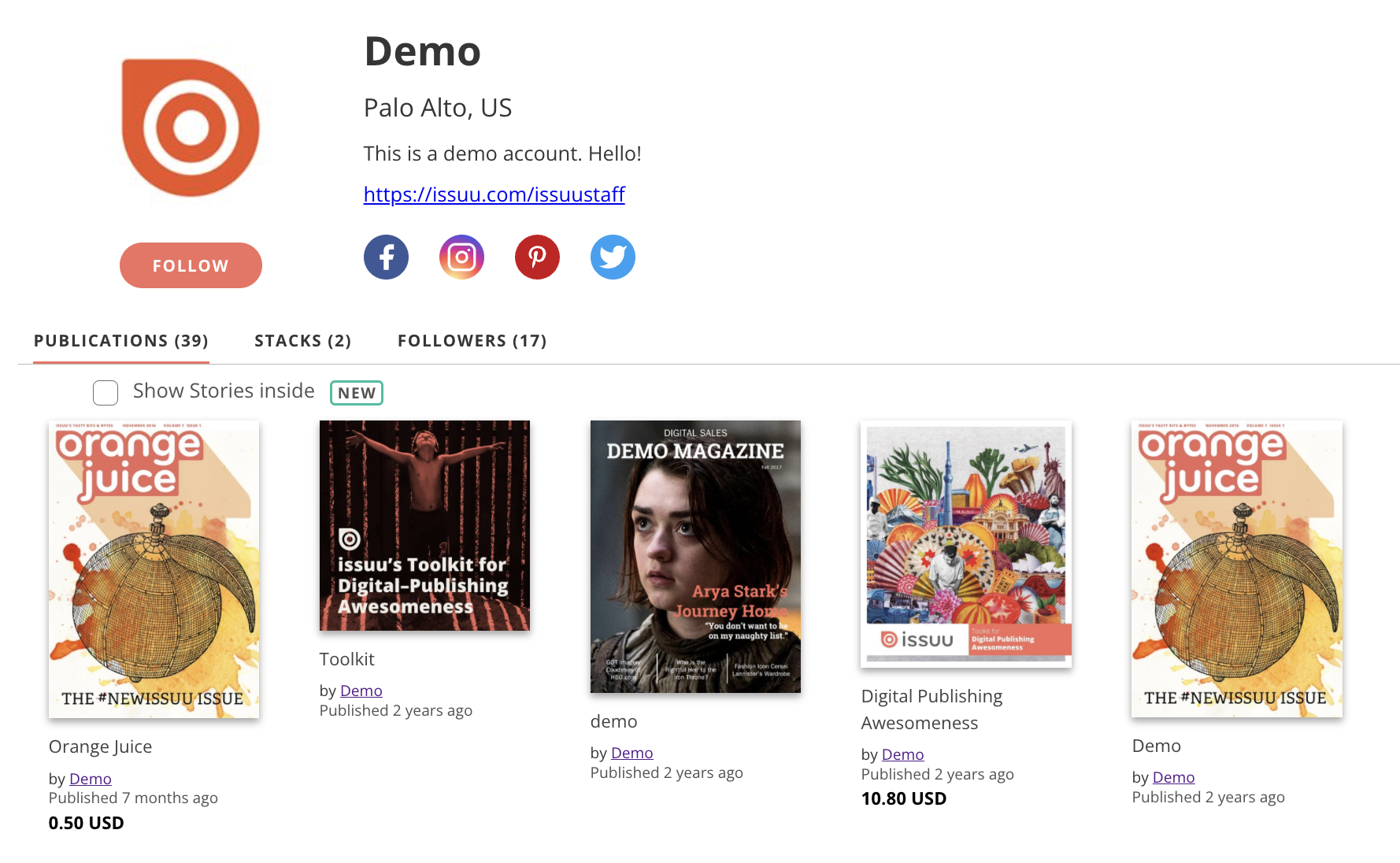Click the 0.50 USD price
The width and height of the screenshot is (1400, 863).
pos(86,823)
